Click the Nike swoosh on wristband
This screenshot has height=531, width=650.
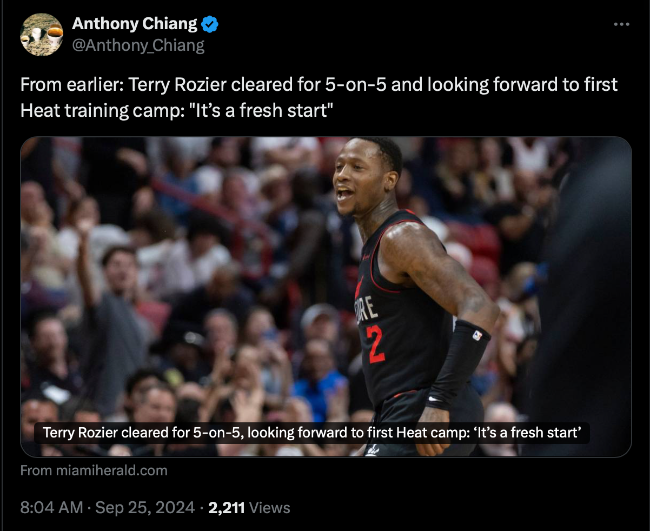pyautogui.click(x=434, y=400)
